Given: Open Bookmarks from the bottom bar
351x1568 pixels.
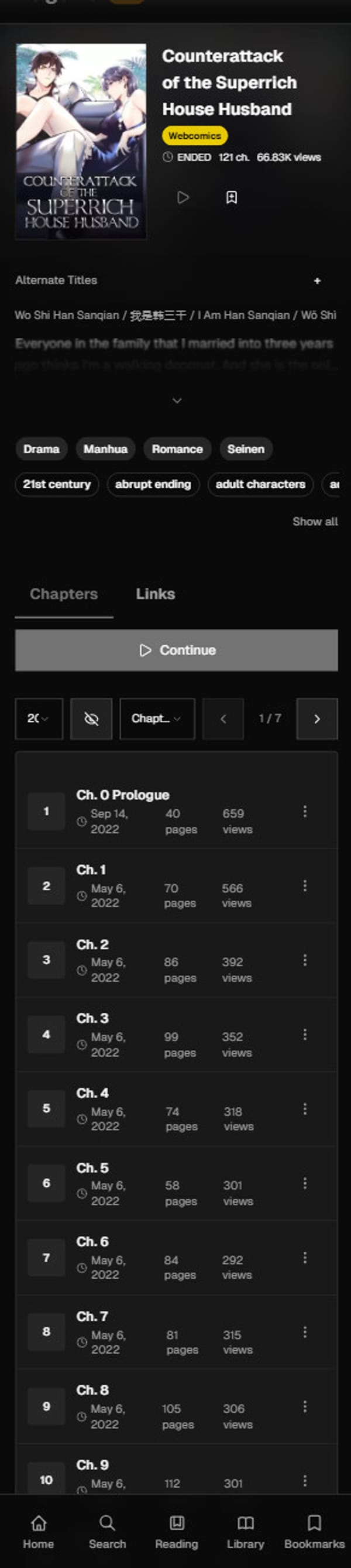Looking at the screenshot, I should [314, 1531].
